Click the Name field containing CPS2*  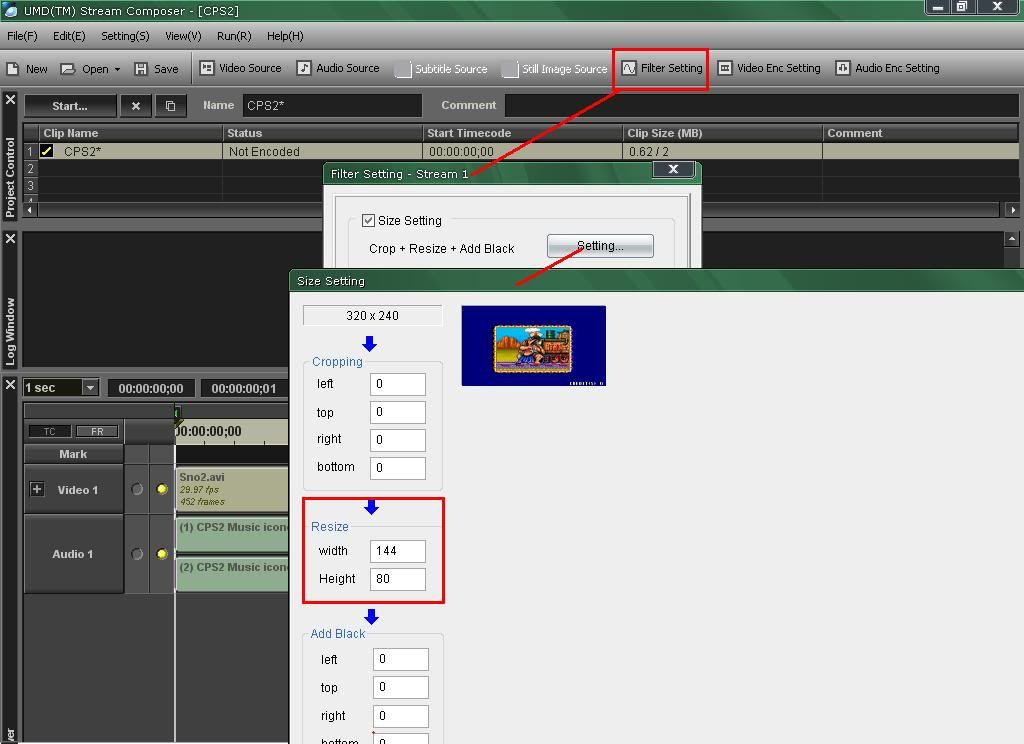332,105
